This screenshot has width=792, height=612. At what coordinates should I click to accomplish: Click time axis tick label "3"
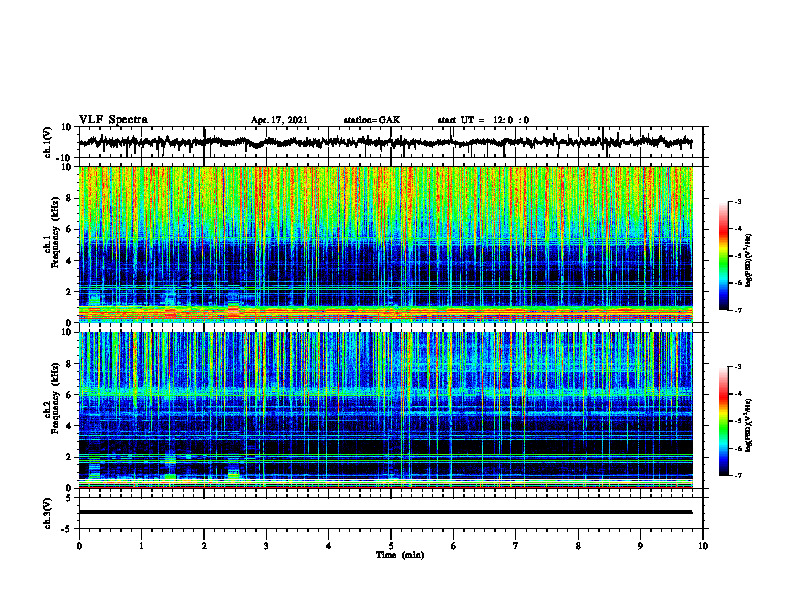click(266, 546)
